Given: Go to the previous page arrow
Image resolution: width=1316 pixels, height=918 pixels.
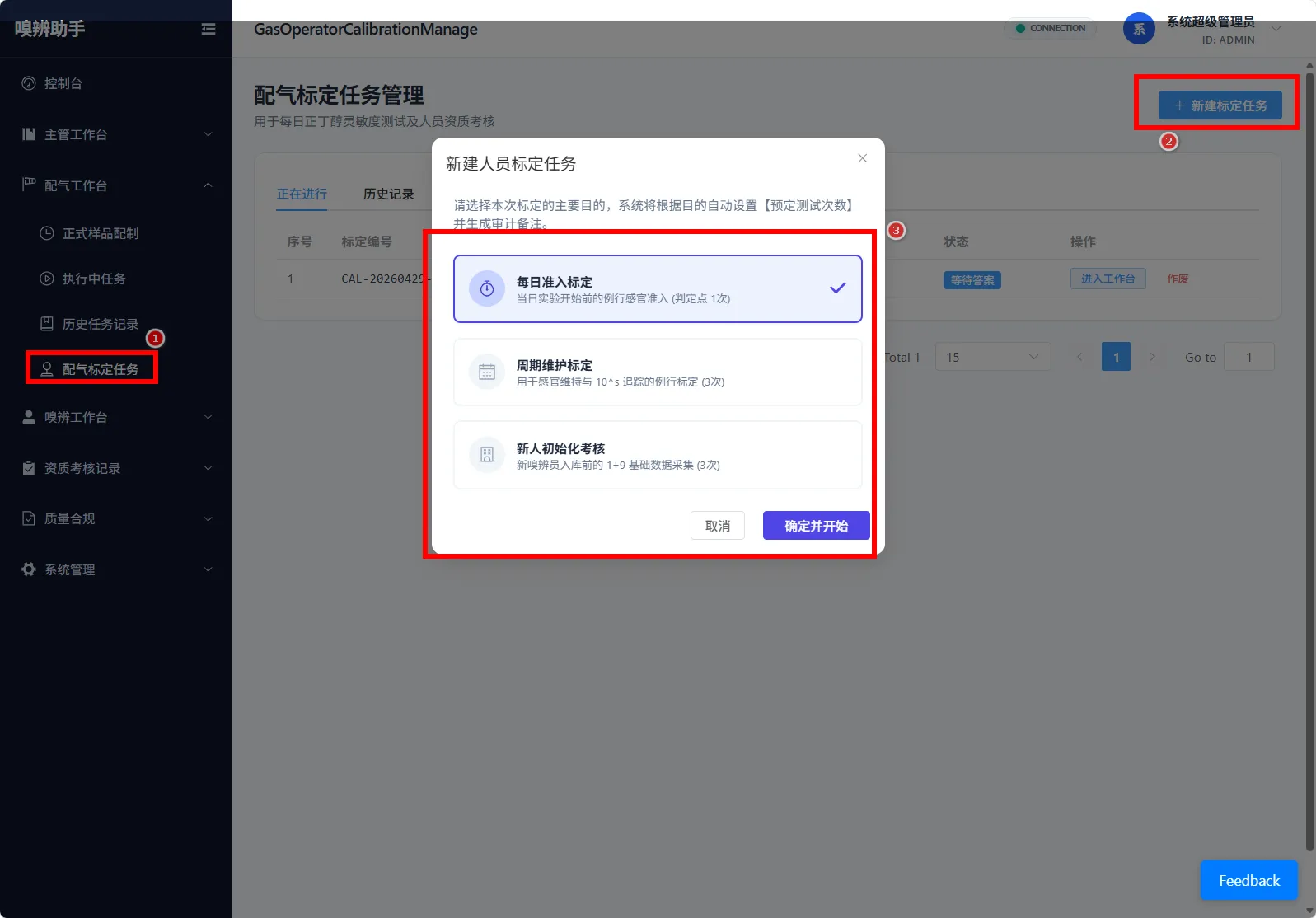Looking at the screenshot, I should (1079, 357).
